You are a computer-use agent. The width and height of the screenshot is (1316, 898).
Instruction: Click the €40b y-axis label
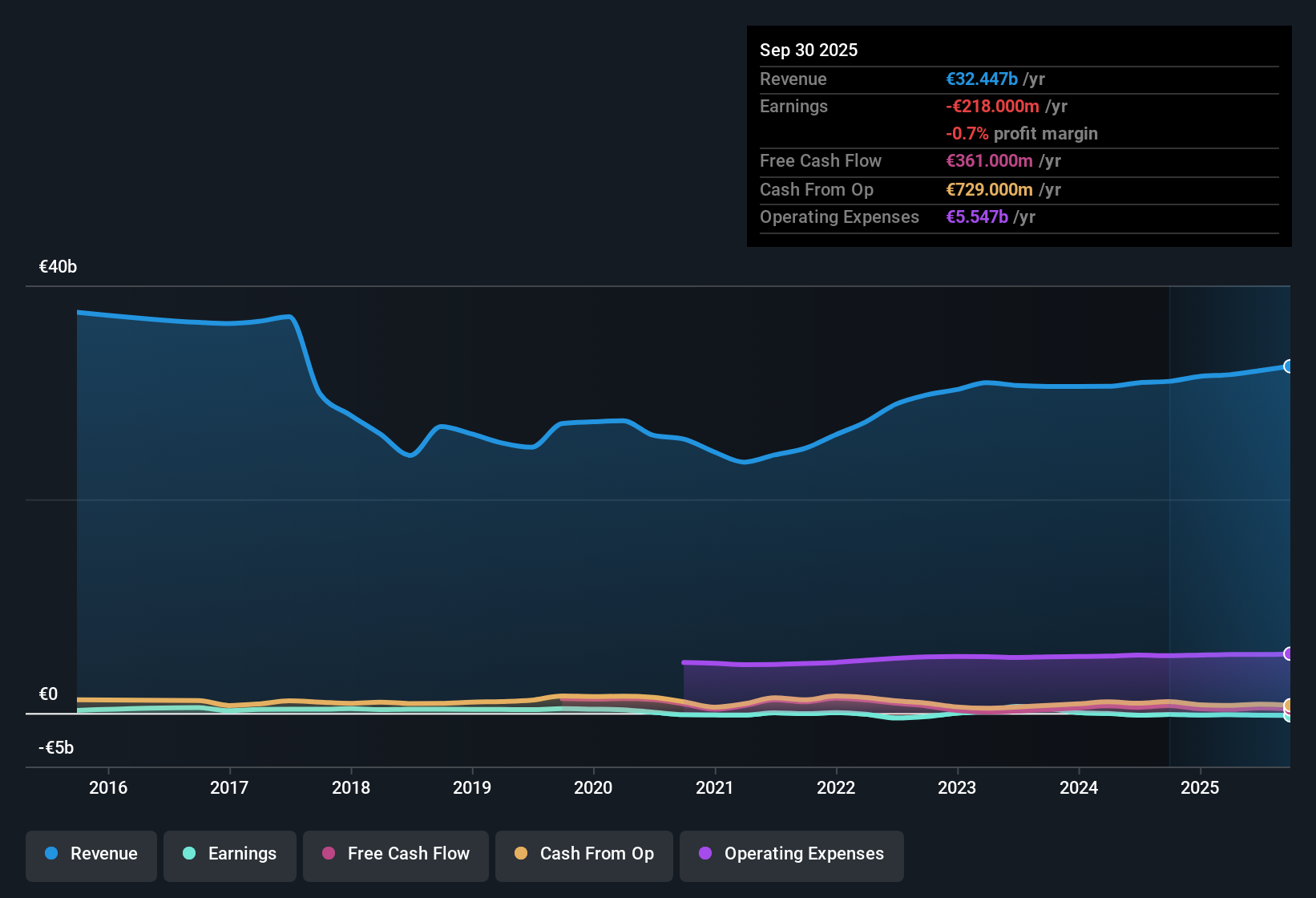click(58, 267)
